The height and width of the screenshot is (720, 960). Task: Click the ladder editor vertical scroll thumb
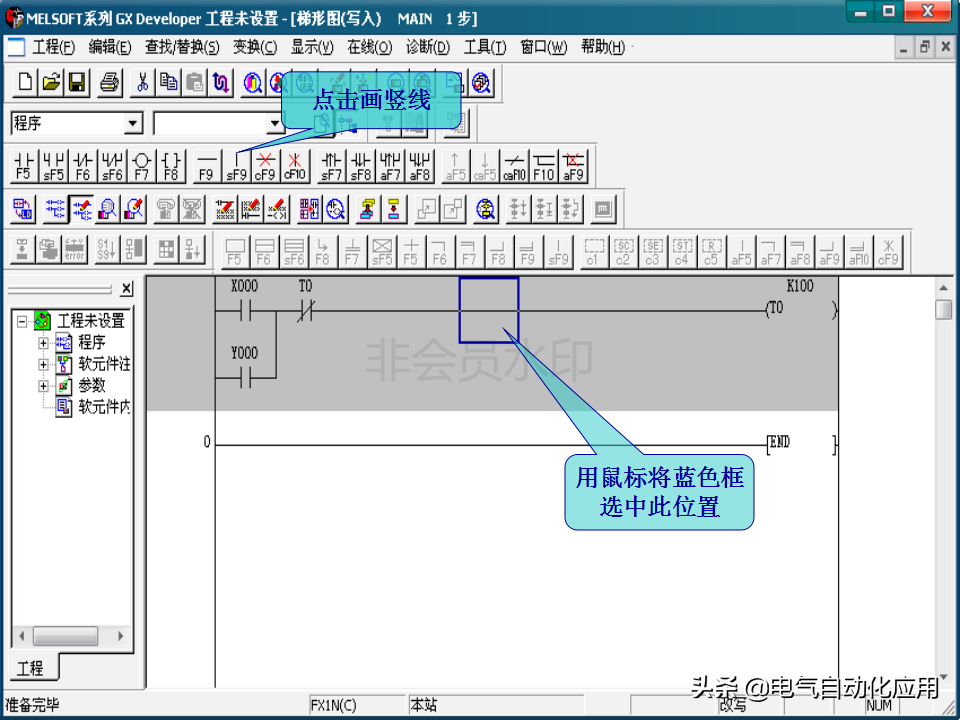coord(943,309)
